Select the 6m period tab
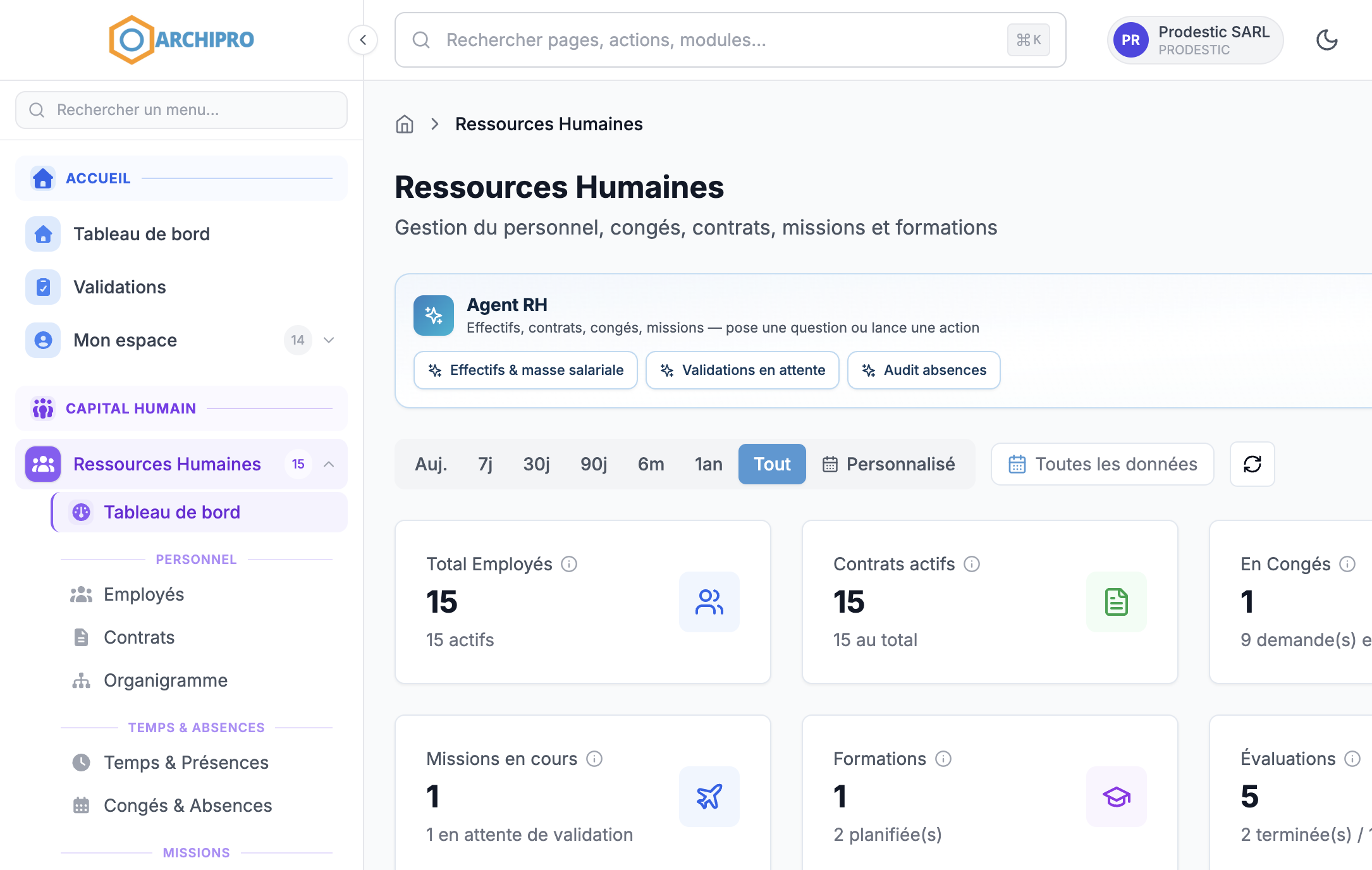The width and height of the screenshot is (1372, 870). 651,464
